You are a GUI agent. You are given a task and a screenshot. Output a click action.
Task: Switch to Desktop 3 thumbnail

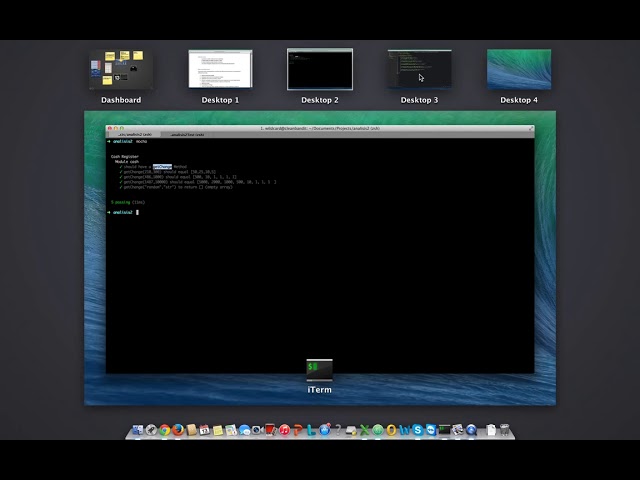pyautogui.click(x=420, y=69)
